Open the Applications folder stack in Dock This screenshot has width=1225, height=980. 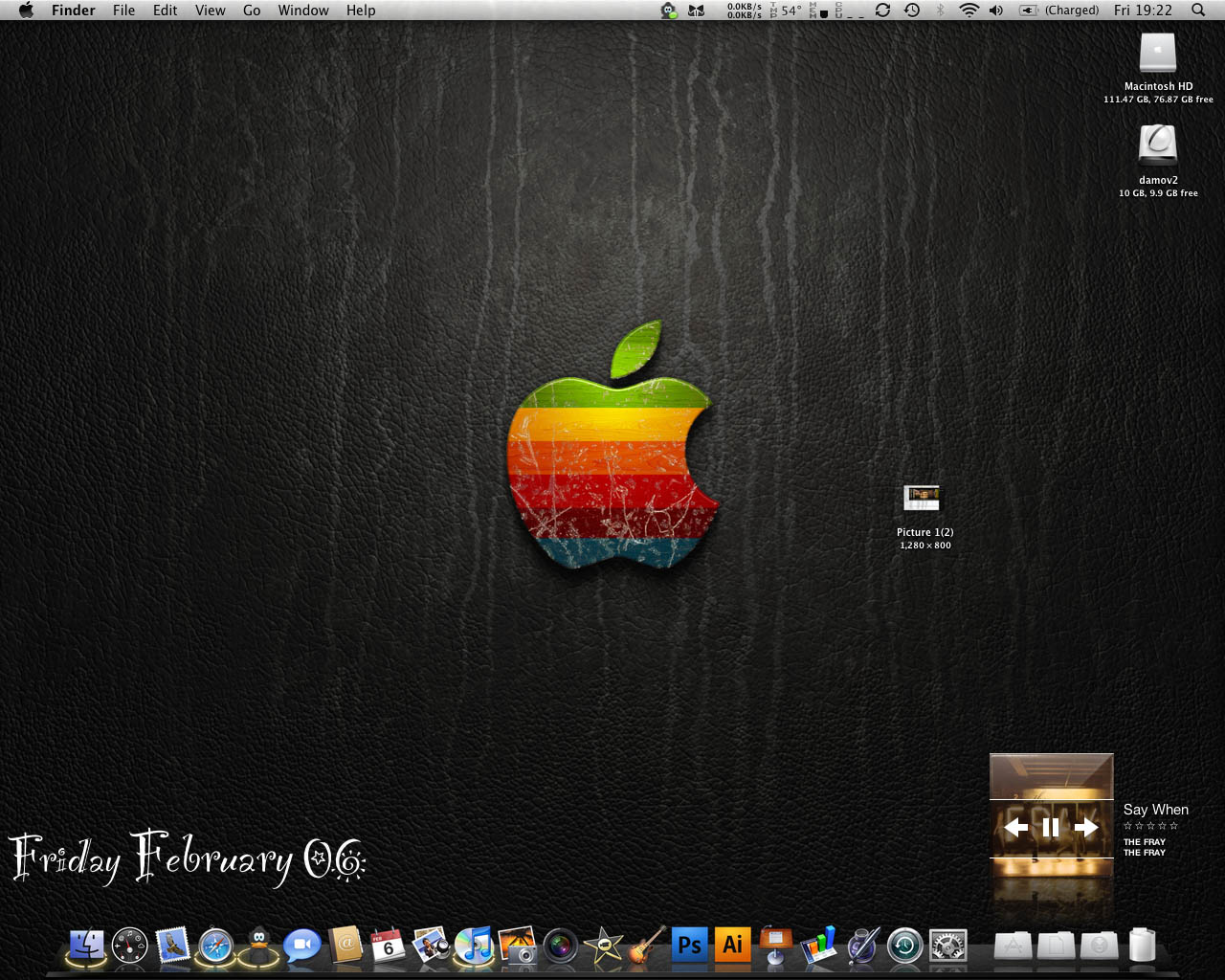tap(1013, 946)
